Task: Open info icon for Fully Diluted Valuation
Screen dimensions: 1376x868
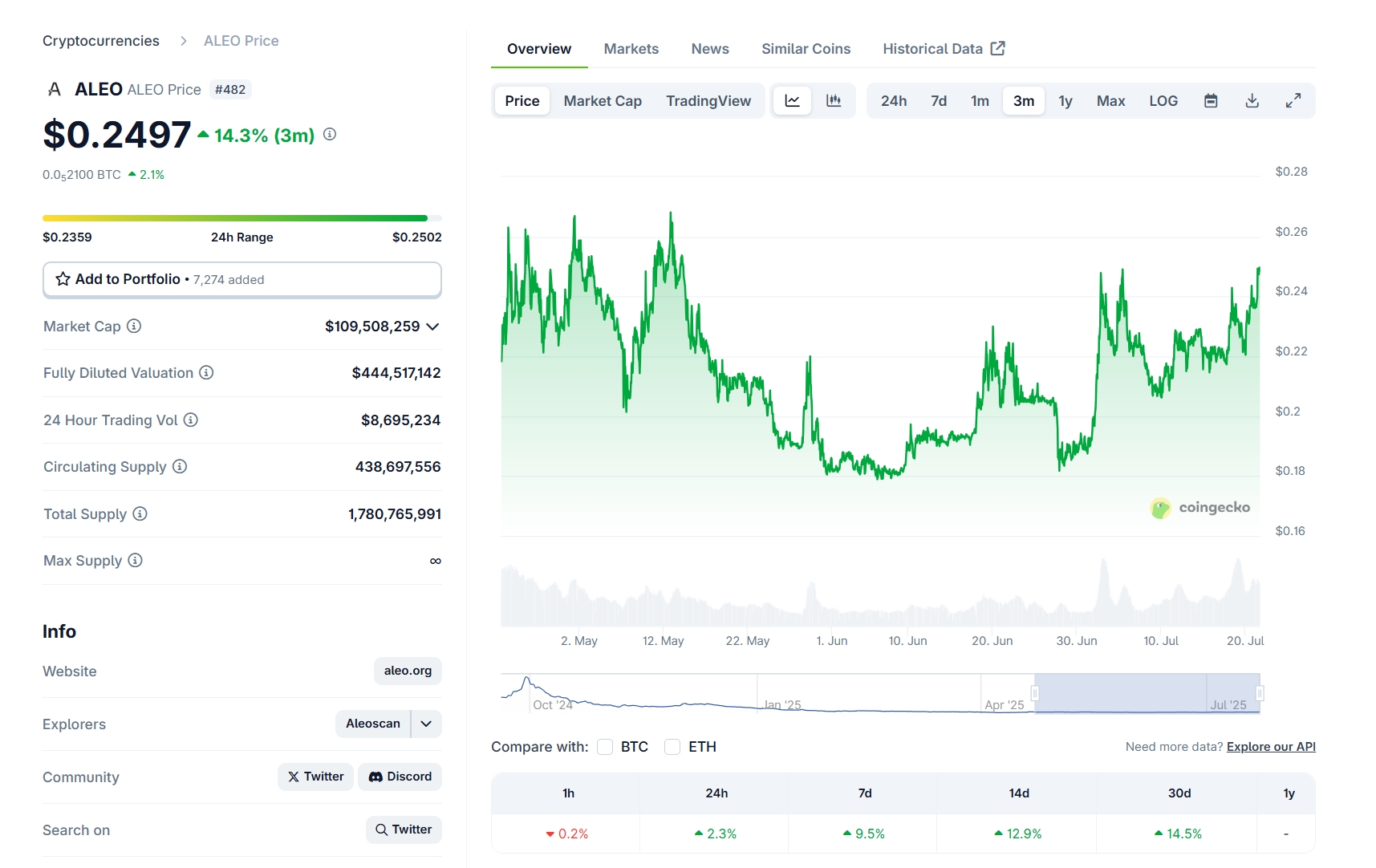Action: pyautogui.click(x=206, y=372)
